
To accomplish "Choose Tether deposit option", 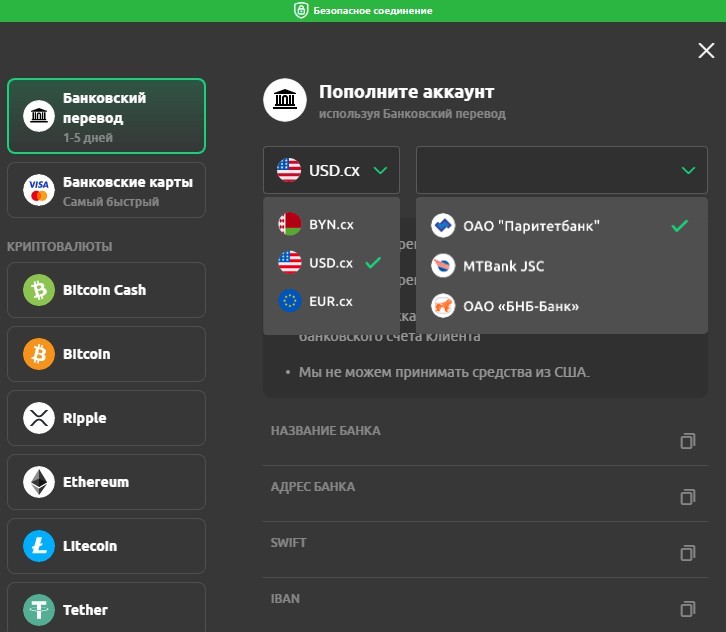I will (106, 607).
